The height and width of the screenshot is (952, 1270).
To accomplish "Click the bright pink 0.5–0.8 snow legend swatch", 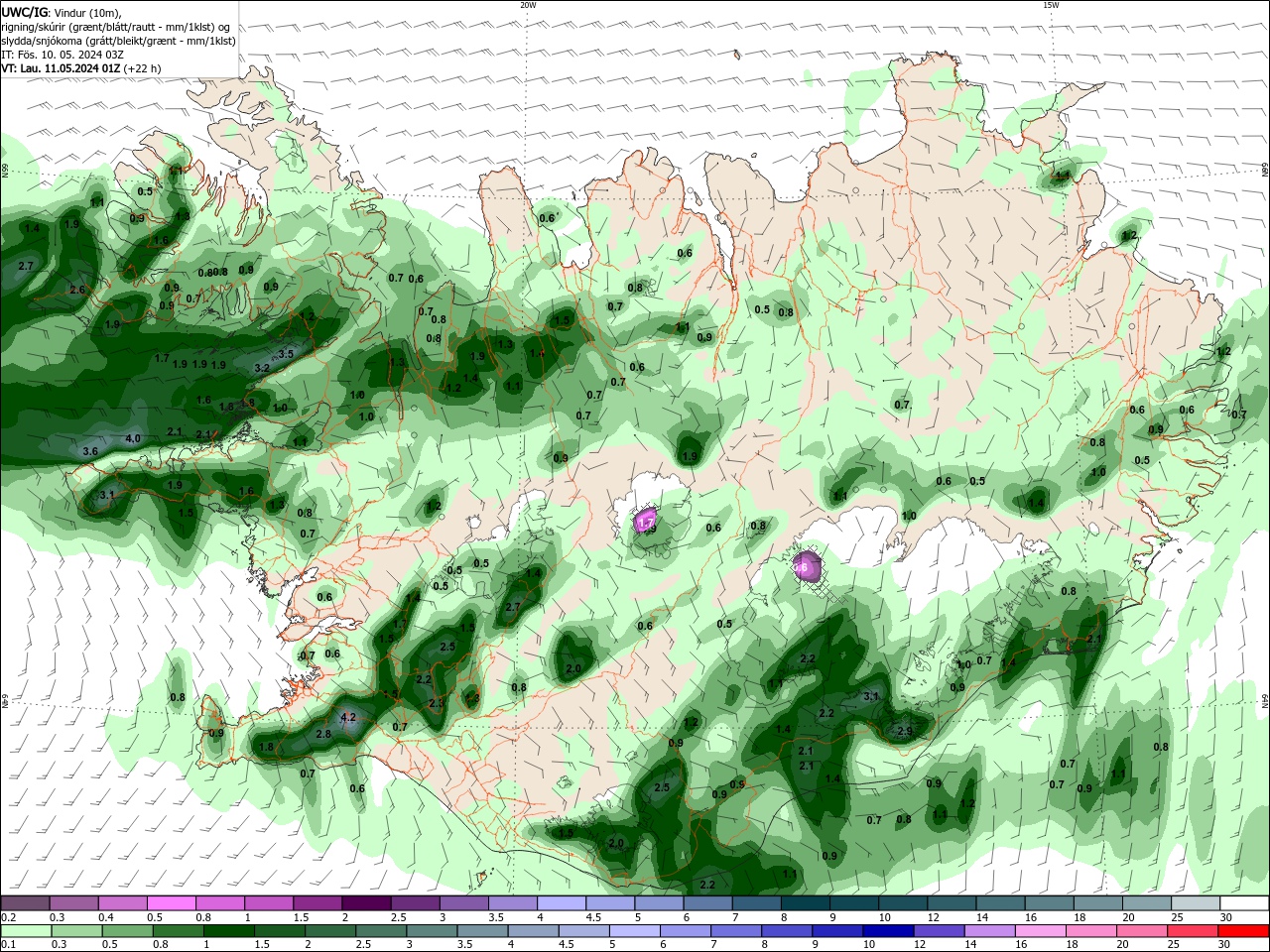I will click(171, 903).
